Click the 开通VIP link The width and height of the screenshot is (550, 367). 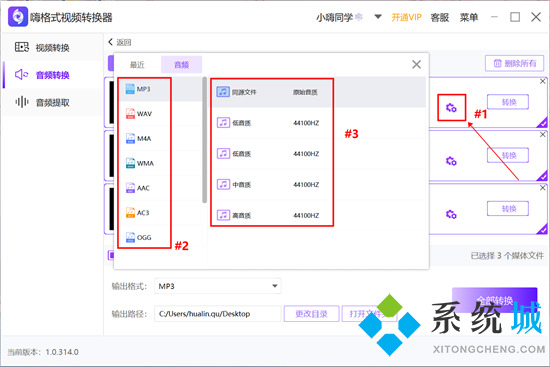click(x=407, y=17)
